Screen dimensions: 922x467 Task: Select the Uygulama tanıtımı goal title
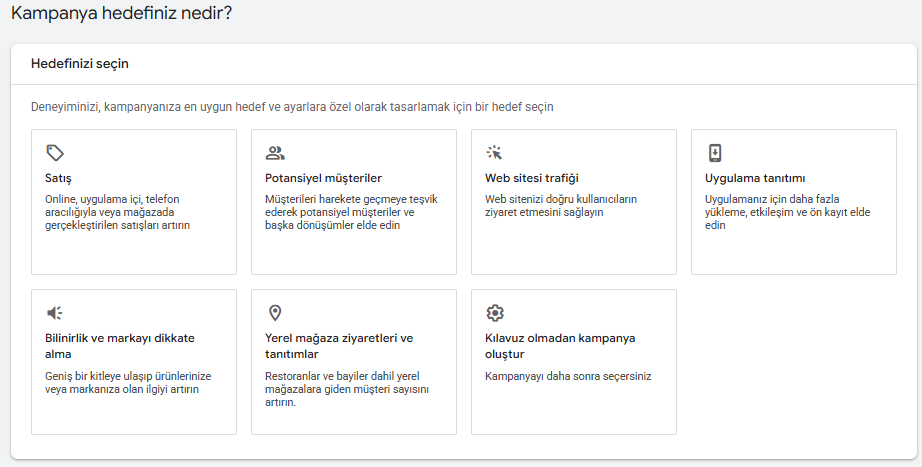click(755, 178)
